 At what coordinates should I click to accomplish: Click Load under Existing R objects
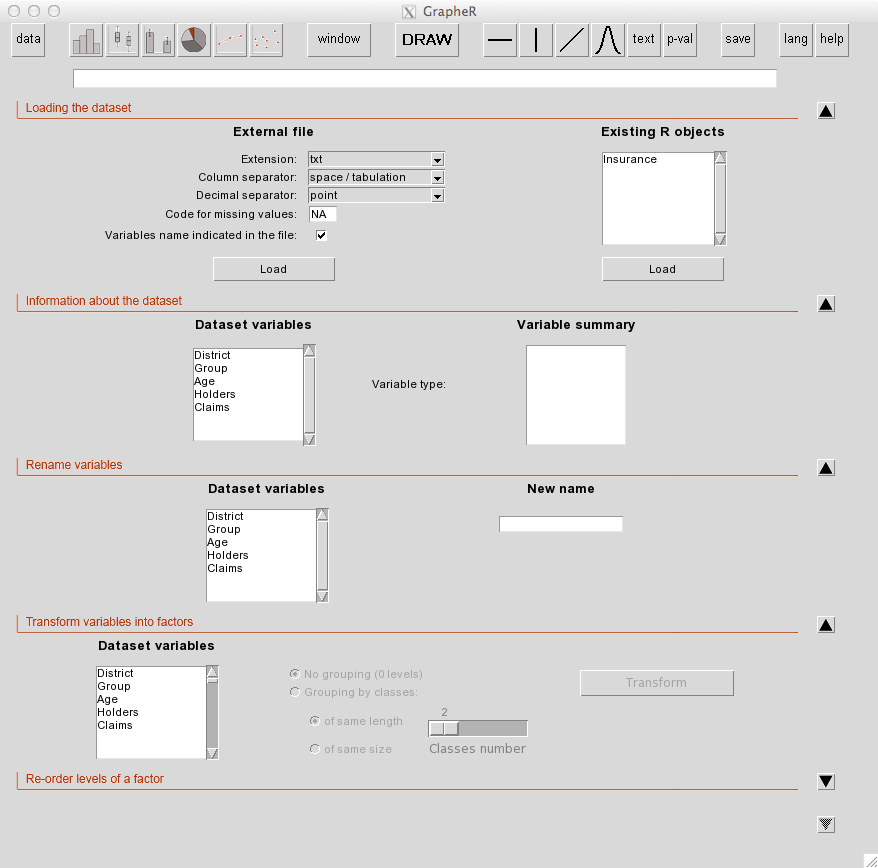coord(662,269)
